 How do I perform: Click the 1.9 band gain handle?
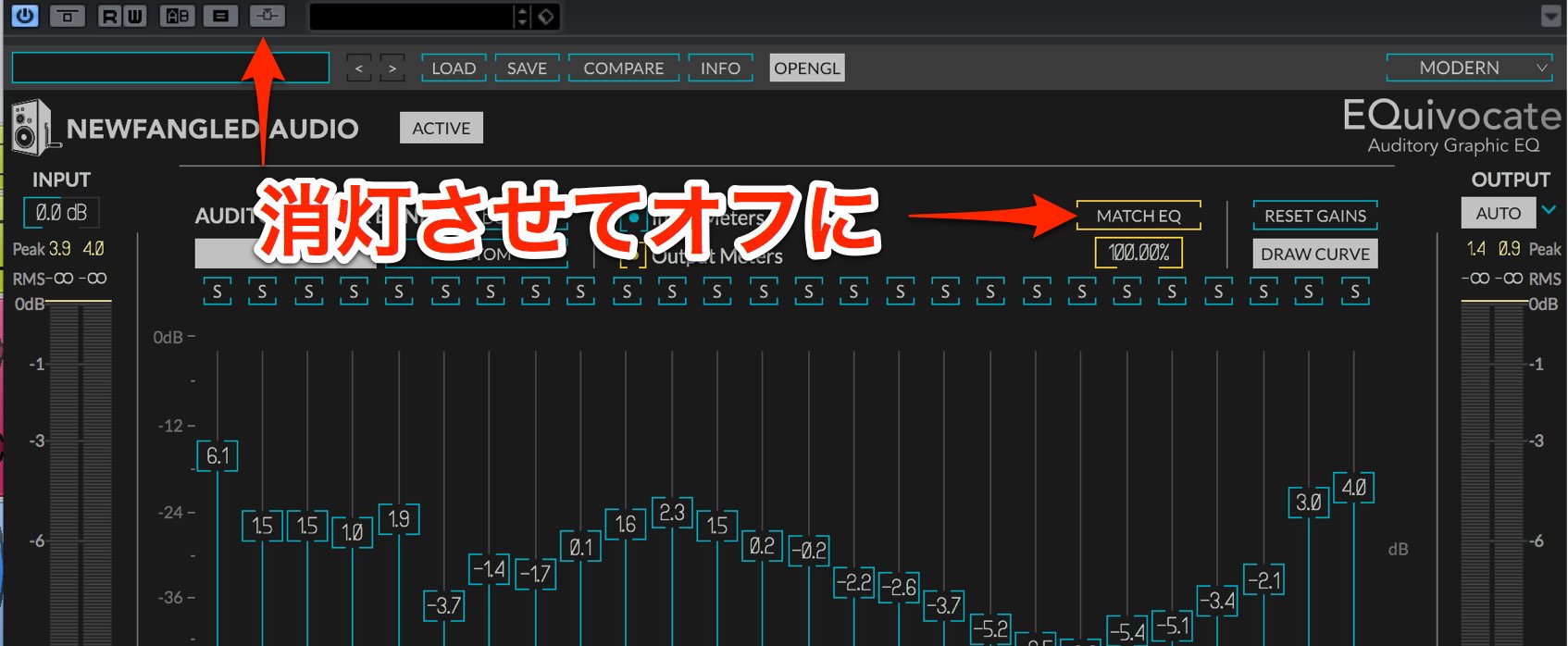(x=399, y=519)
